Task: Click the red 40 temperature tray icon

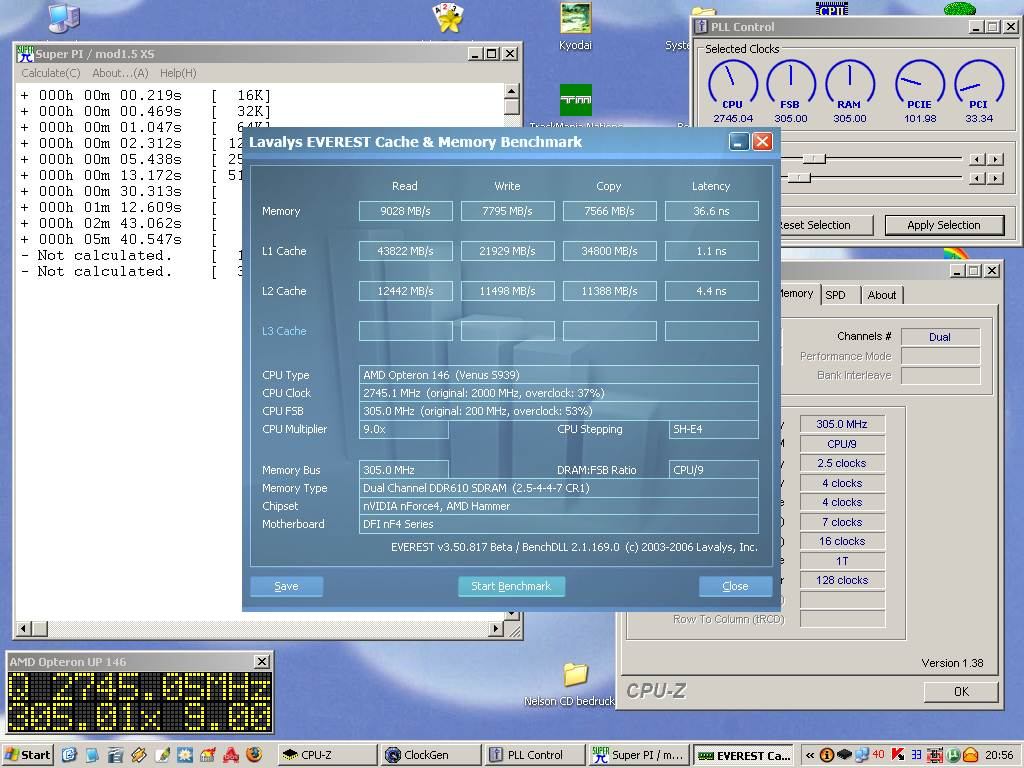Action: 878,755
